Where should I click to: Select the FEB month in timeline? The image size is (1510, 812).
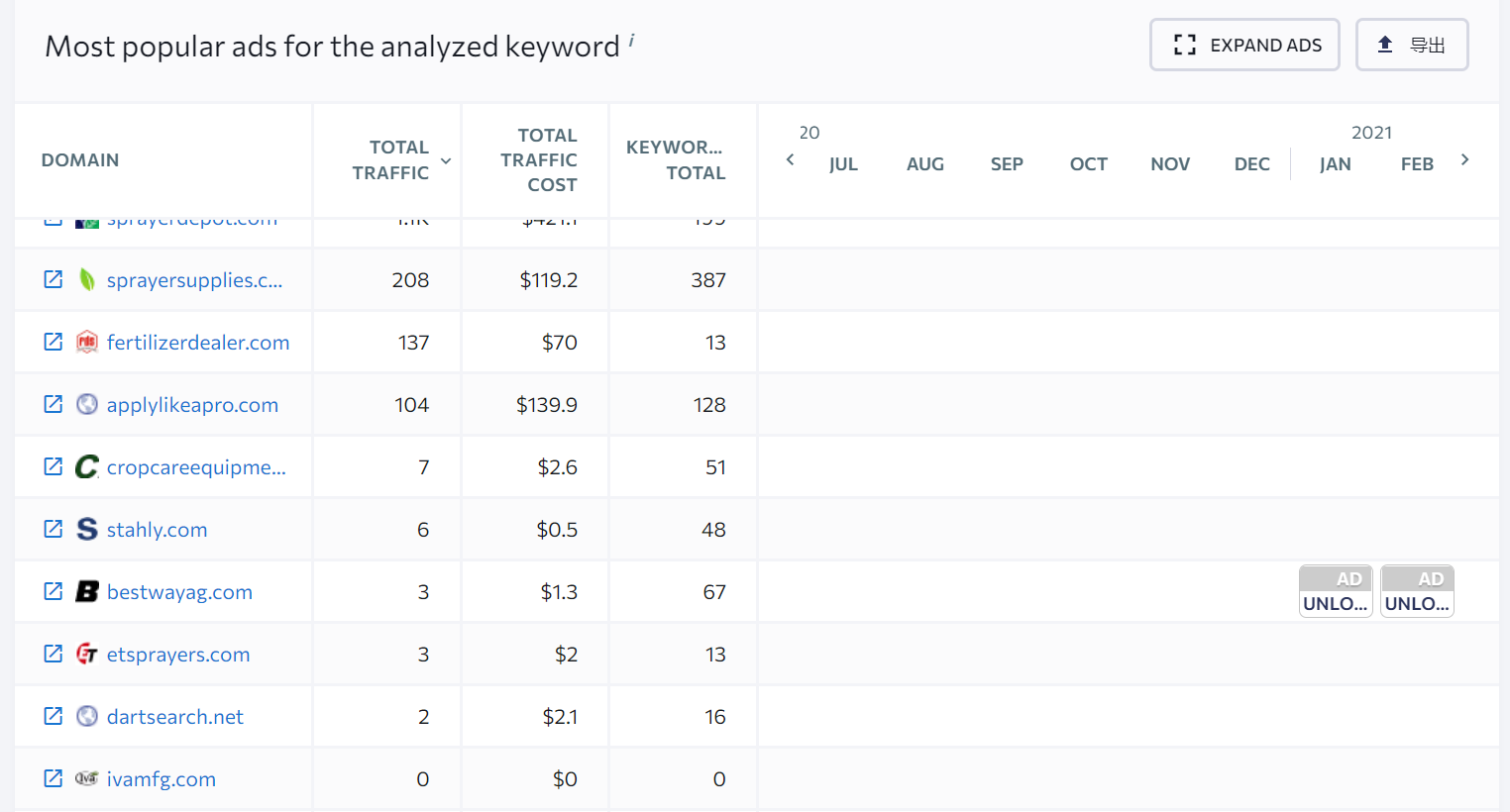[x=1417, y=163]
